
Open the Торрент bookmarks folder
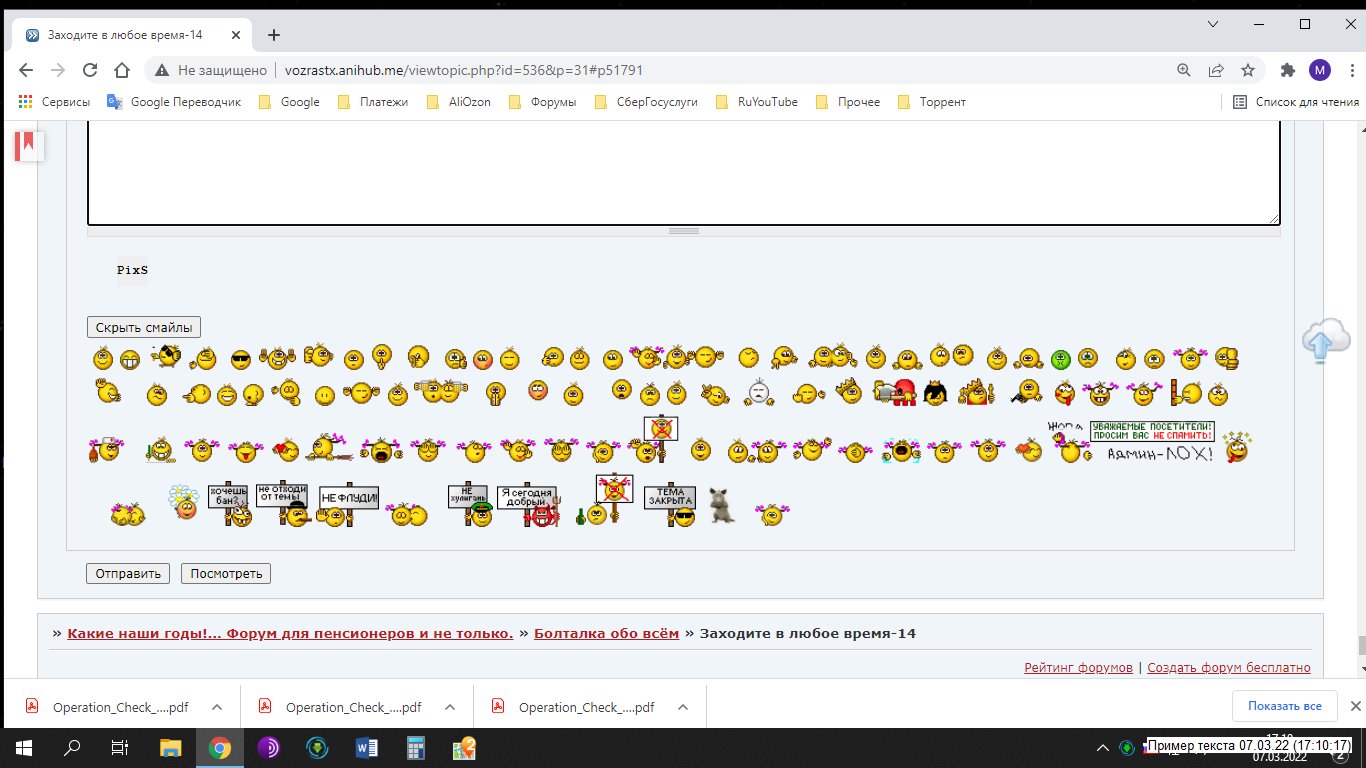pyautogui.click(x=931, y=102)
